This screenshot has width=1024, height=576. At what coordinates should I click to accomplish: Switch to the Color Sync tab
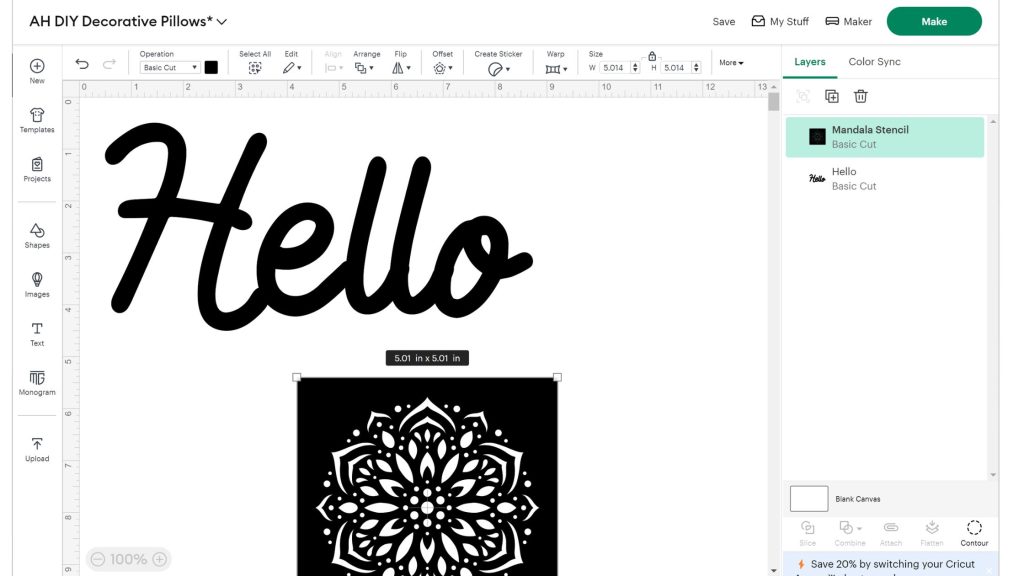[x=874, y=62]
